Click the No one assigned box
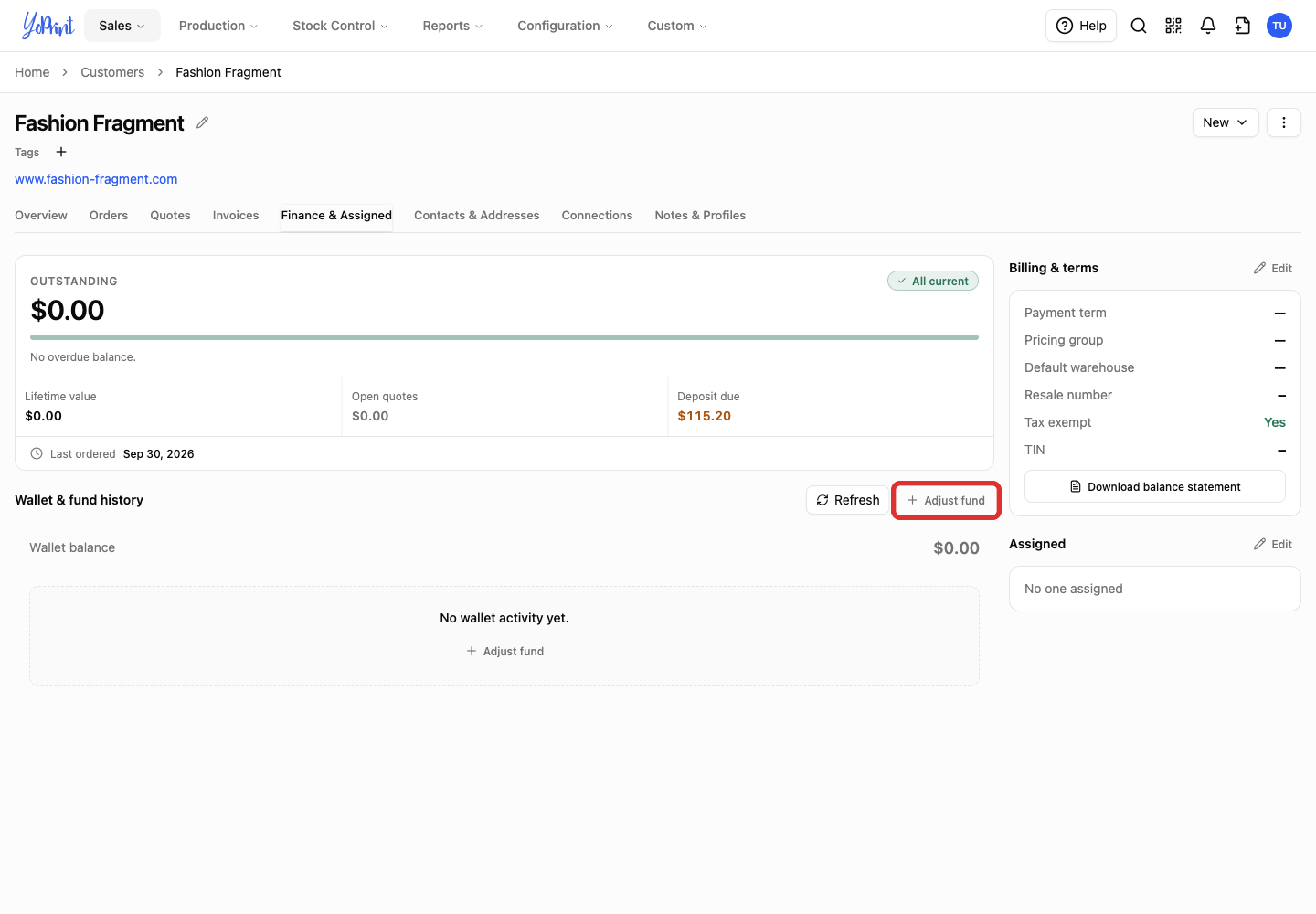 [1155, 589]
